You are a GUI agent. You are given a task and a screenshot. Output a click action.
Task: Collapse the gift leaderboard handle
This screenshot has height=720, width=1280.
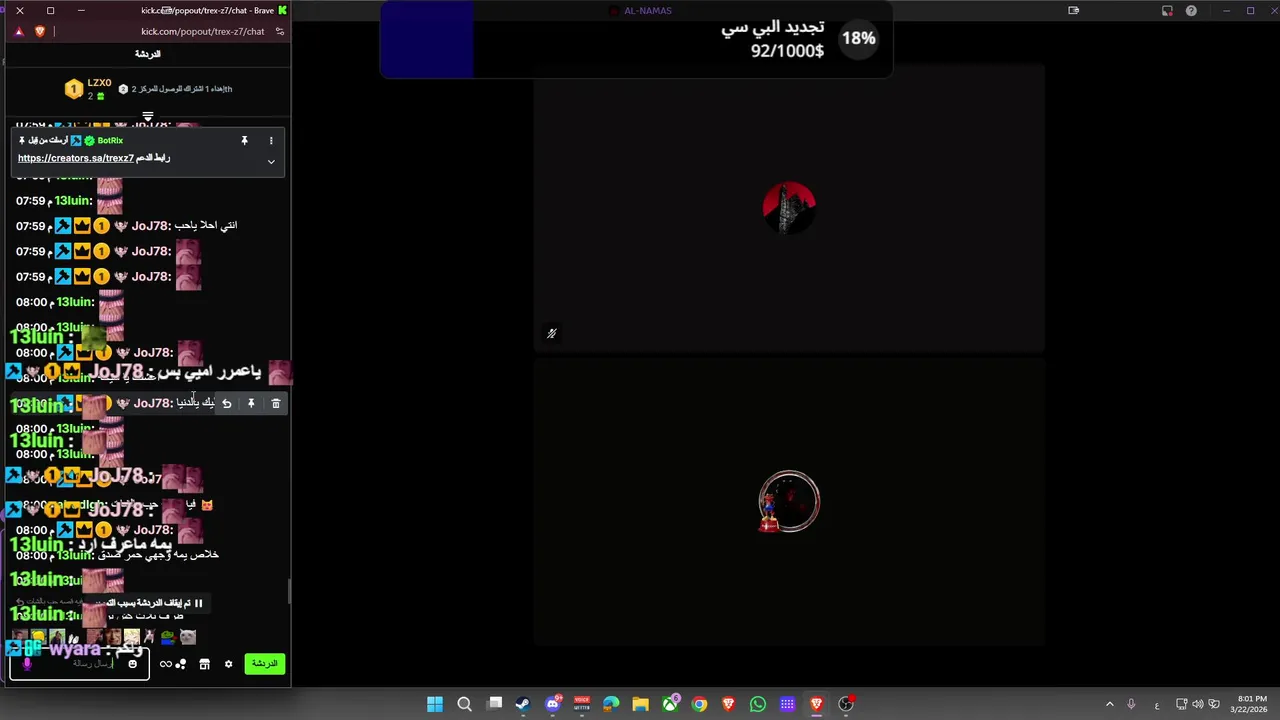pyautogui.click(x=148, y=116)
